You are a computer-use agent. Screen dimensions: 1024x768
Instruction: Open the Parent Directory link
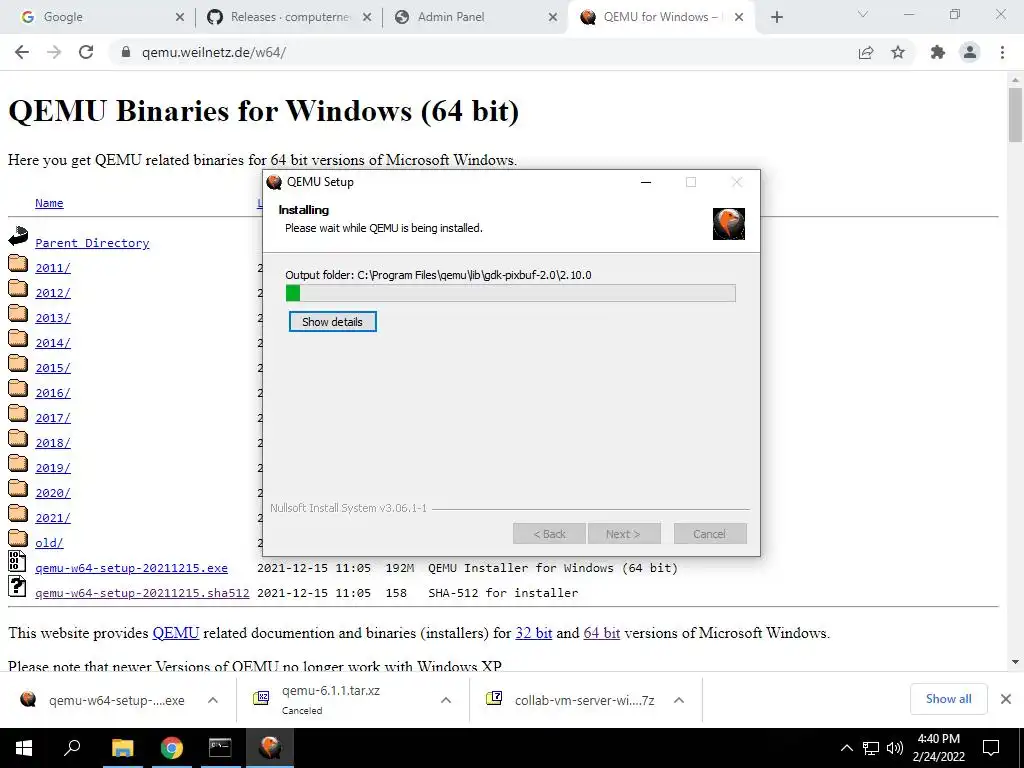pos(92,243)
